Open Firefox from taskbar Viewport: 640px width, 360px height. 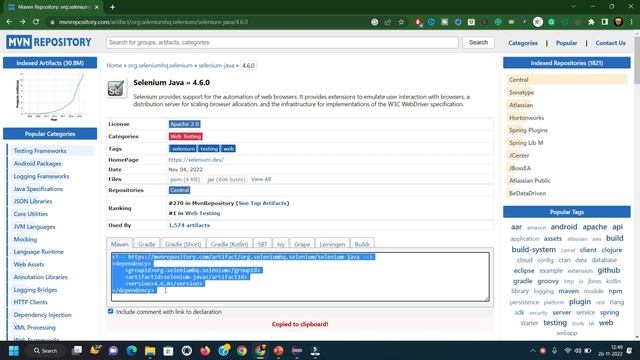[205, 351]
